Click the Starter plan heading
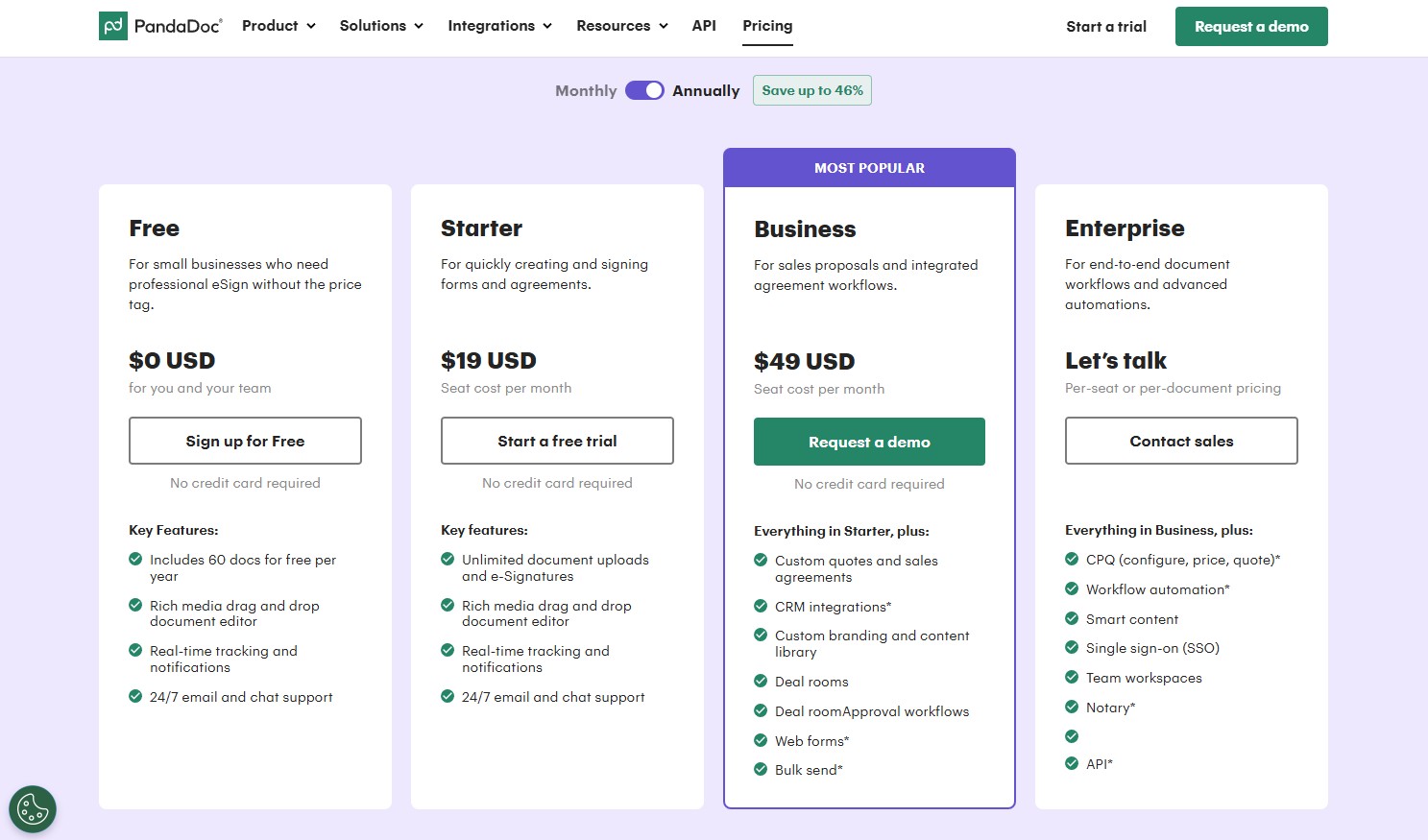The height and width of the screenshot is (840, 1428). point(481,228)
